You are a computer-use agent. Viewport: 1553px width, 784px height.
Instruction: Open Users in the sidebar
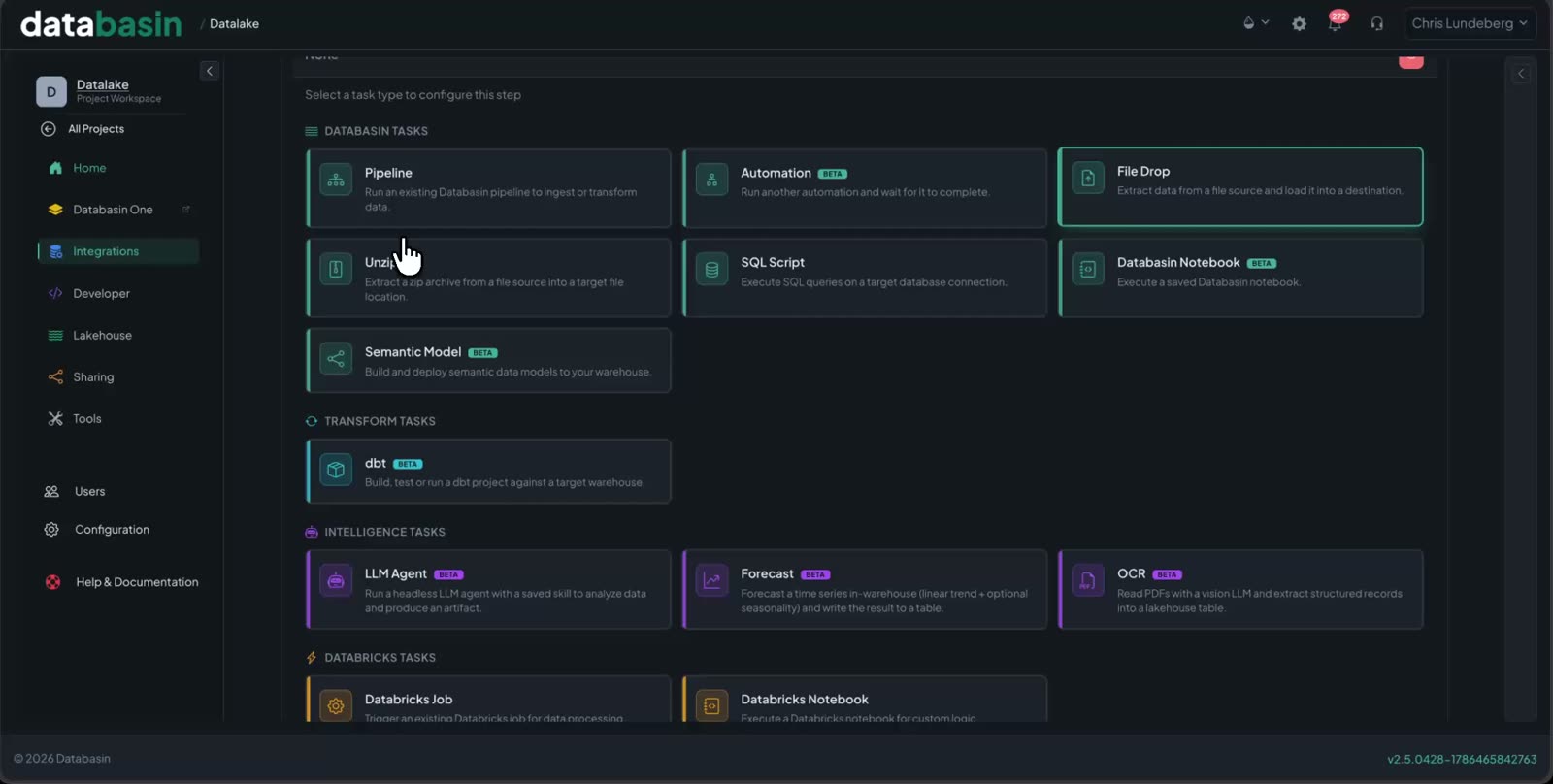click(x=89, y=491)
